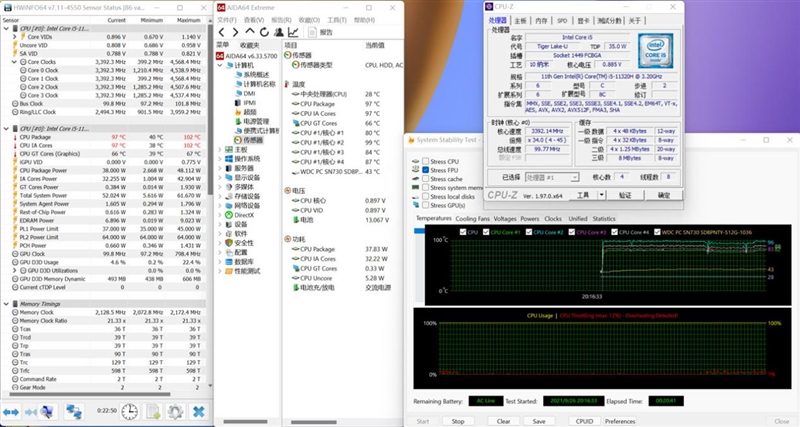800x427 pixels.
Task: Click CPUID button in stability test
Action: 584,421
